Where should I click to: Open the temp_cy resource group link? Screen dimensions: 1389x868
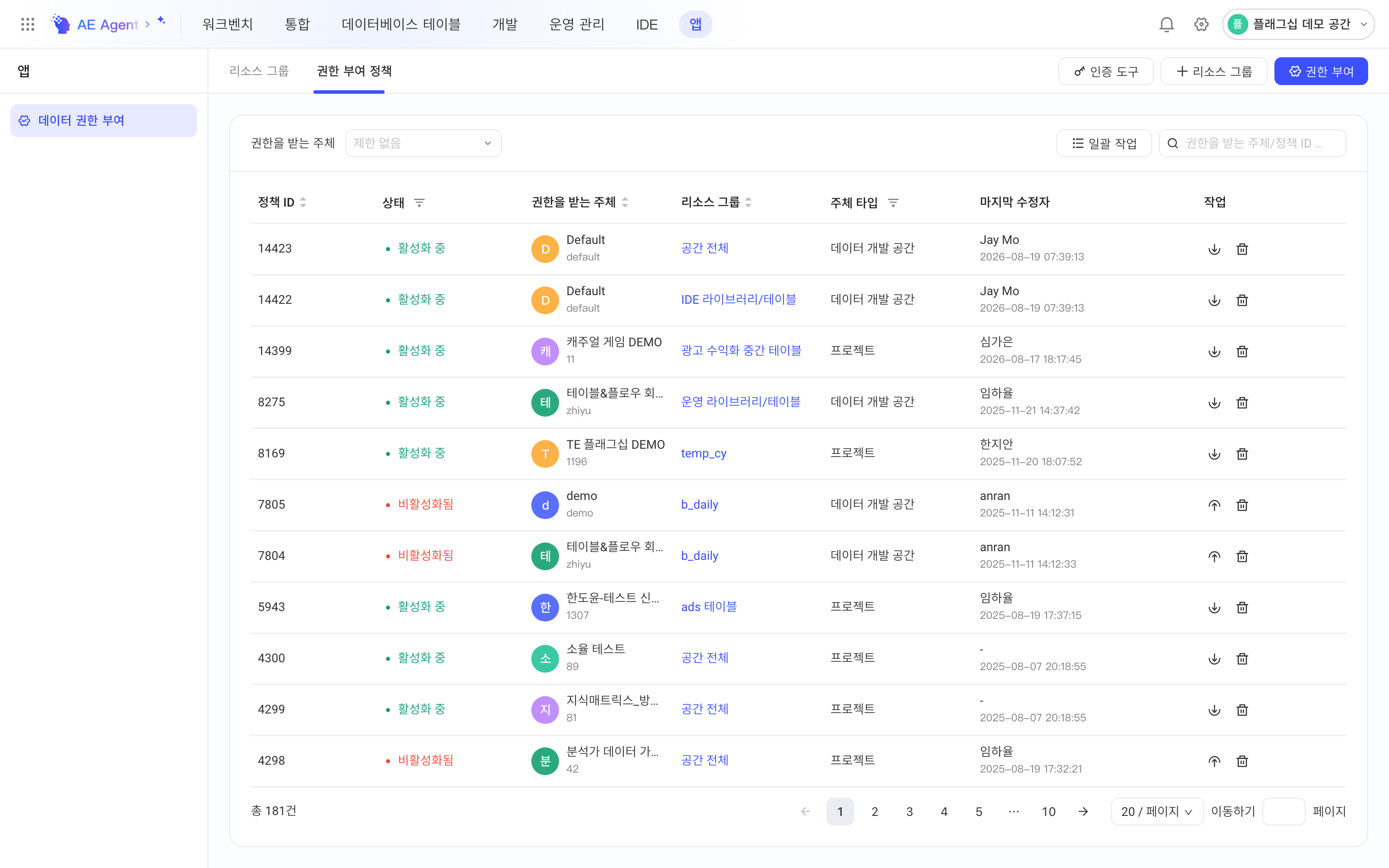coord(703,454)
